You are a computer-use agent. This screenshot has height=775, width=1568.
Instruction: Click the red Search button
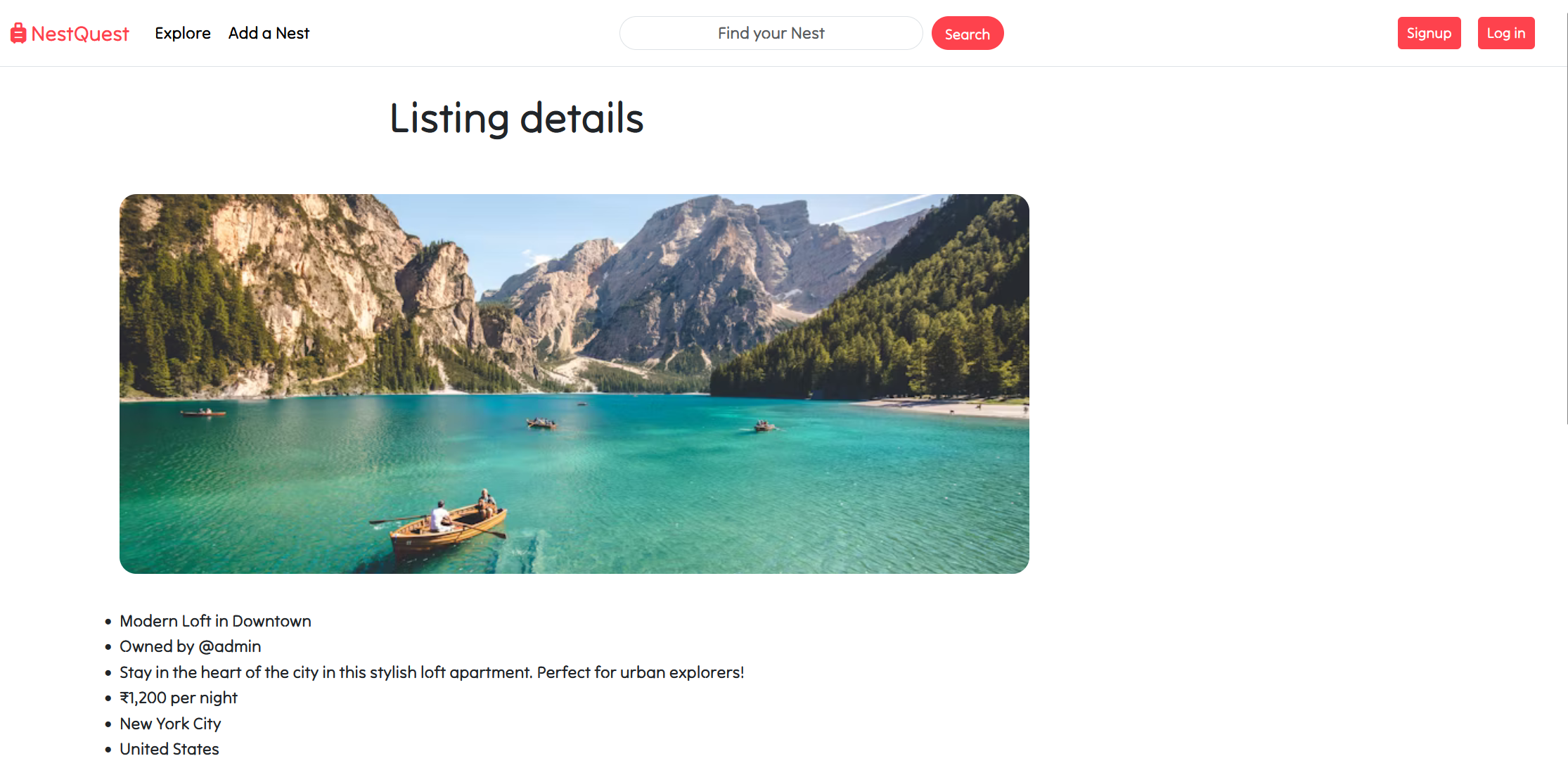[968, 33]
